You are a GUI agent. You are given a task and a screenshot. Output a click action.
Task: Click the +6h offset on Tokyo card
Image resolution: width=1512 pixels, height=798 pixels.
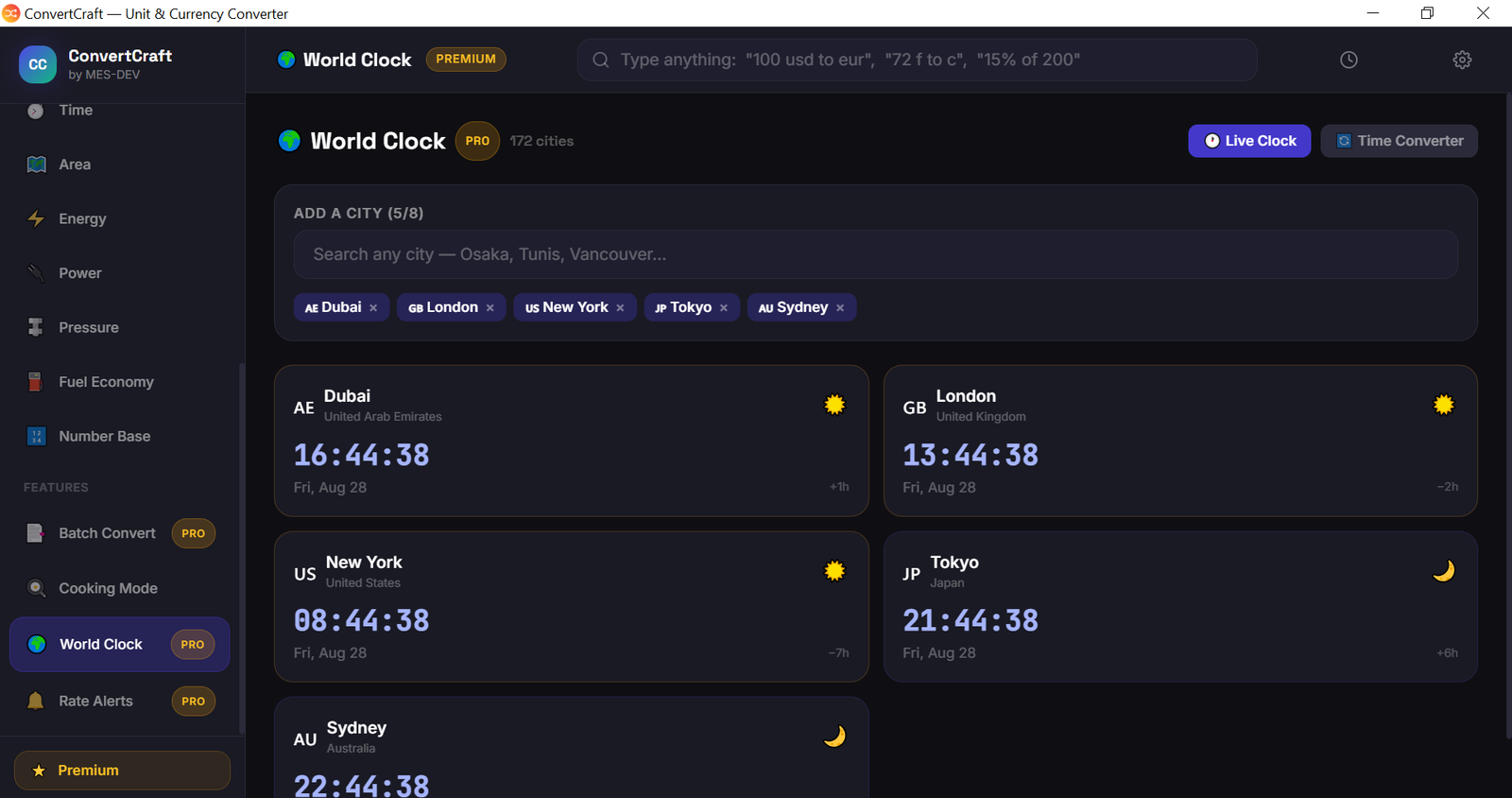(1447, 652)
